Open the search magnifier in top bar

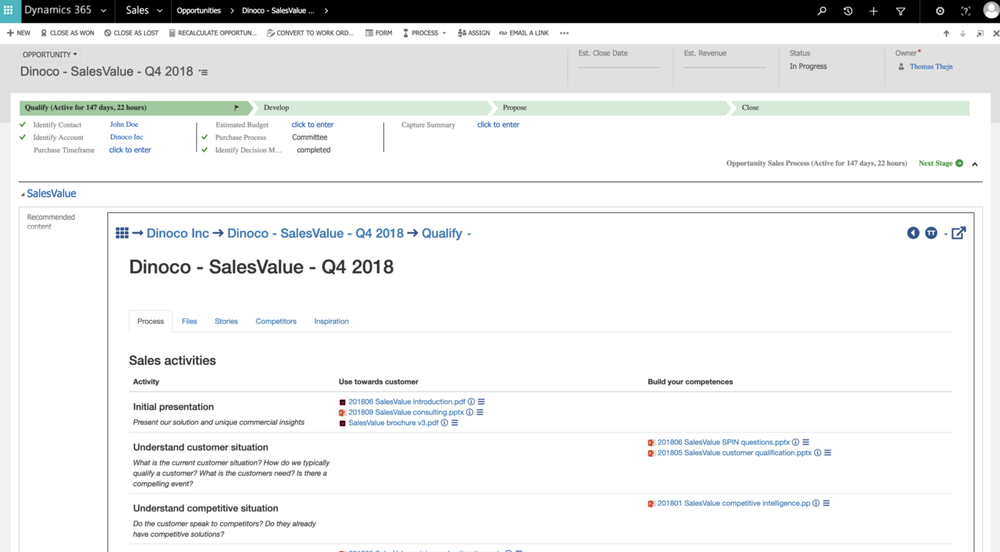click(822, 11)
